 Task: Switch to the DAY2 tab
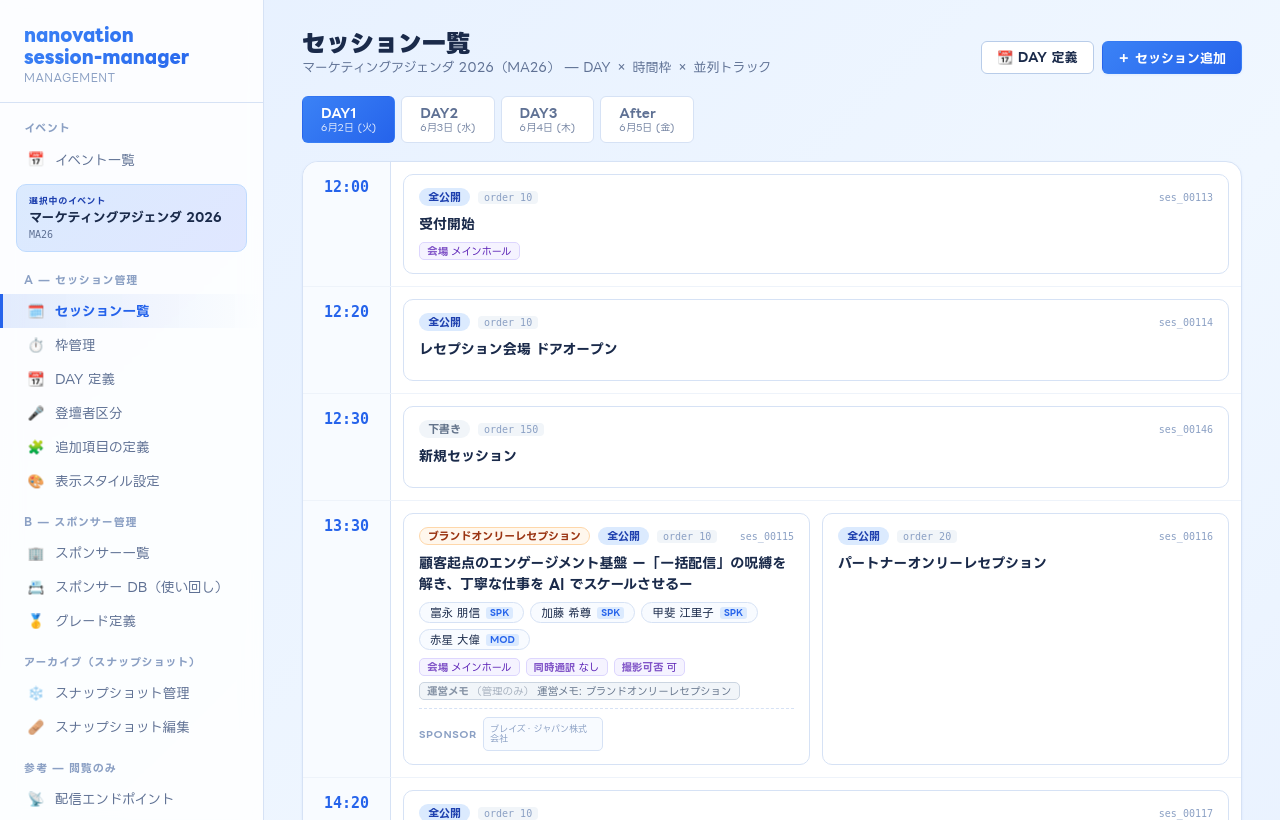[448, 120]
